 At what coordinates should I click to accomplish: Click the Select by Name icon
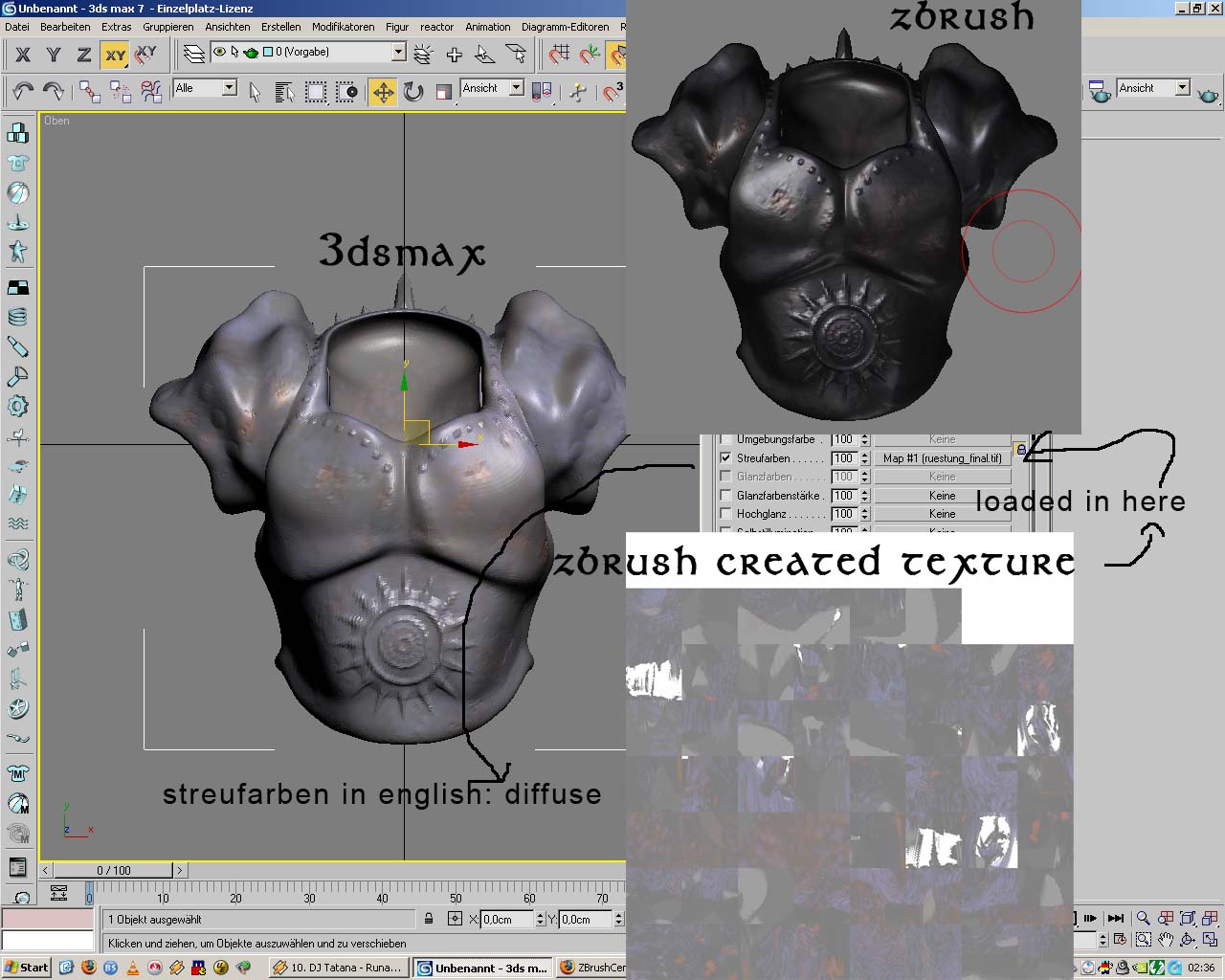click(283, 88)
